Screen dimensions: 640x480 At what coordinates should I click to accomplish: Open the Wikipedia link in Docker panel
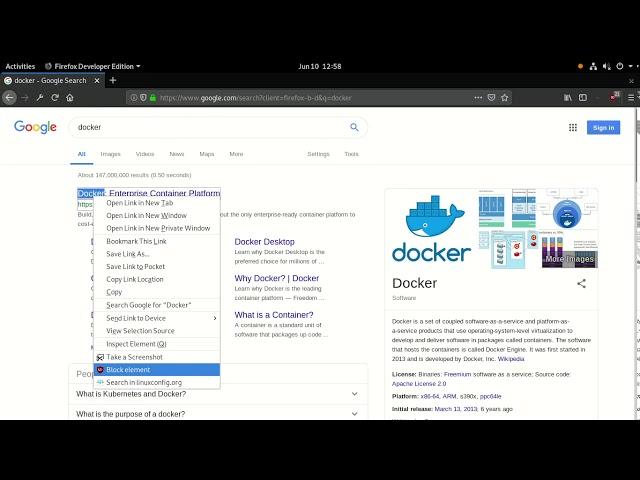[x=511, y=359]
